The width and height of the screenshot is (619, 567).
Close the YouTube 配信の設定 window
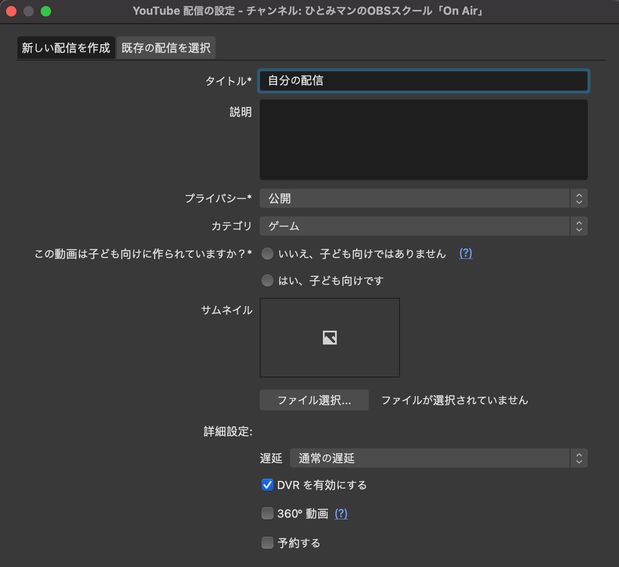11,11
